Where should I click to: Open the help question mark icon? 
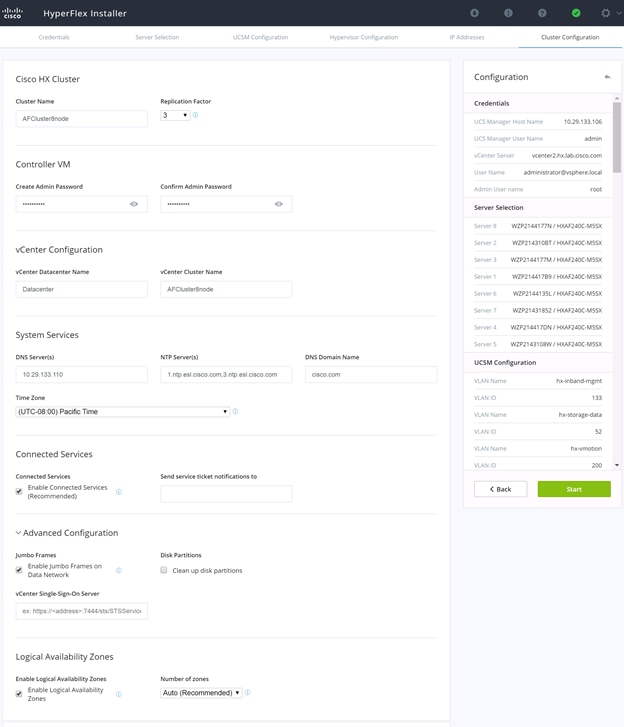(x=542, y=13)
